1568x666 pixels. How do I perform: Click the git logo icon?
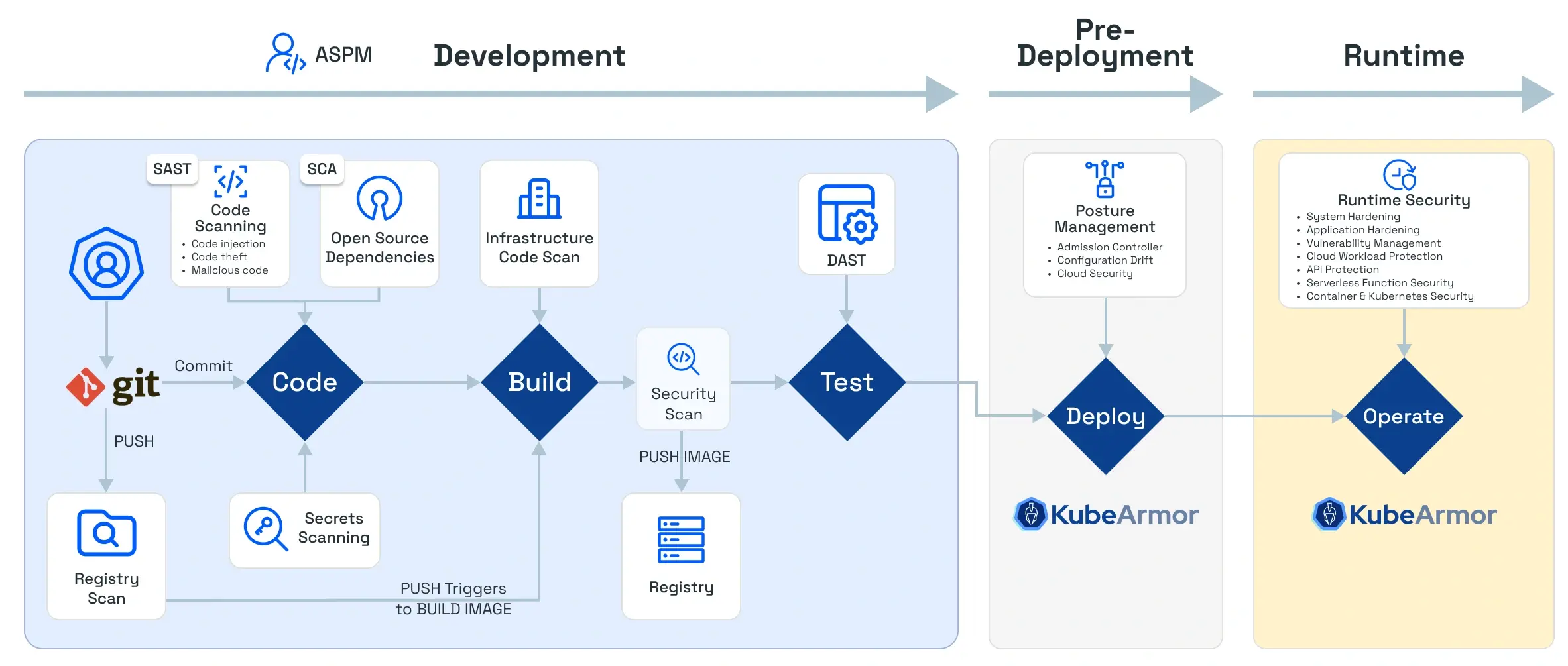pos(113,386)
